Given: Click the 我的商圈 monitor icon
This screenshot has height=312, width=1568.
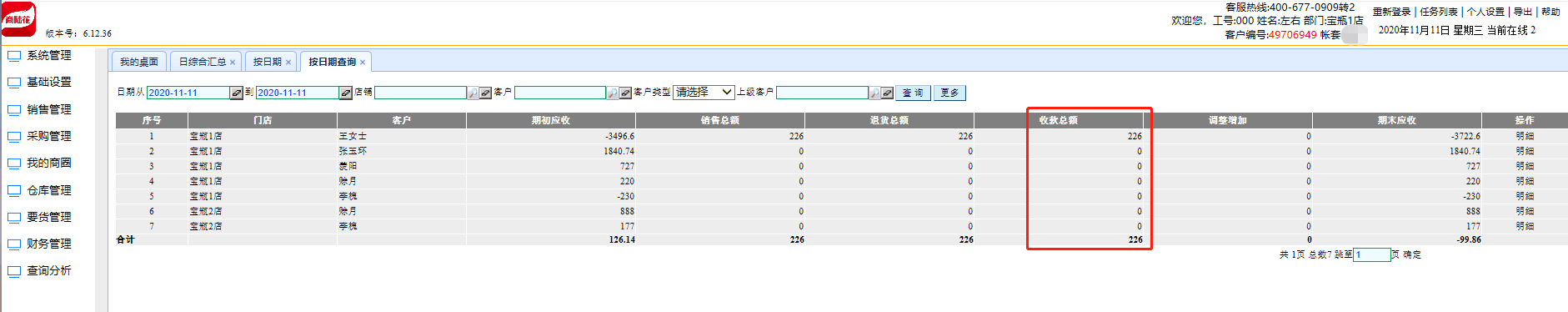Looking at the screenshot, I should click(x=13, y=164).
